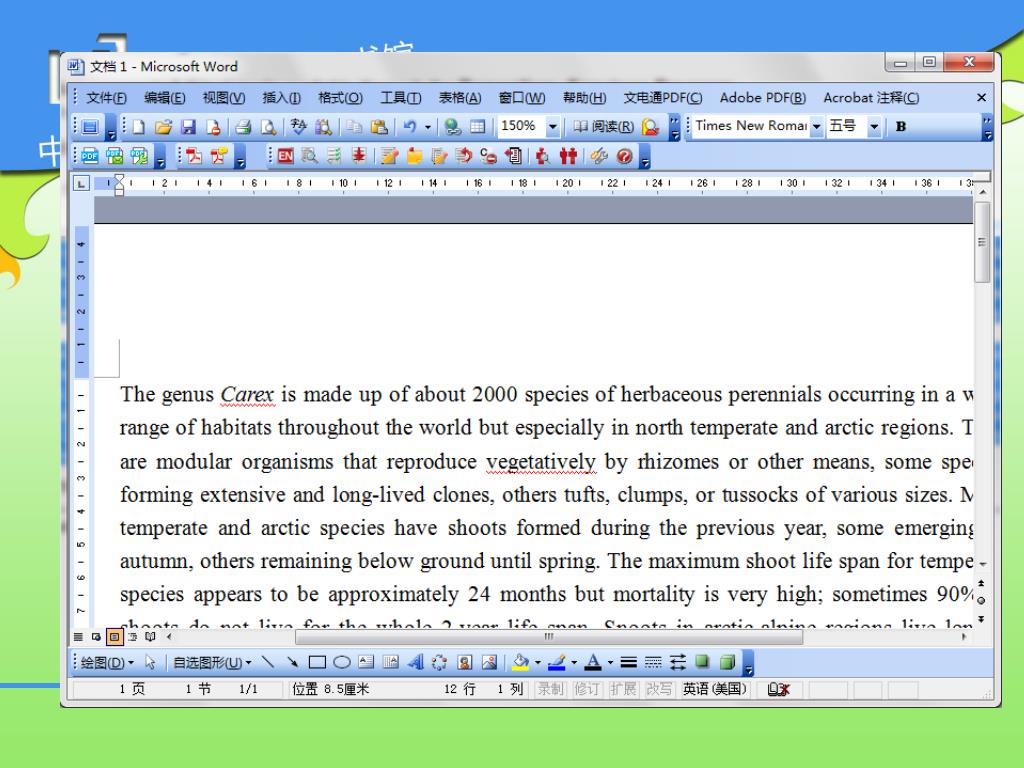Click the horizontal scrollbar thumb
1024x768 pixels.
549,637
